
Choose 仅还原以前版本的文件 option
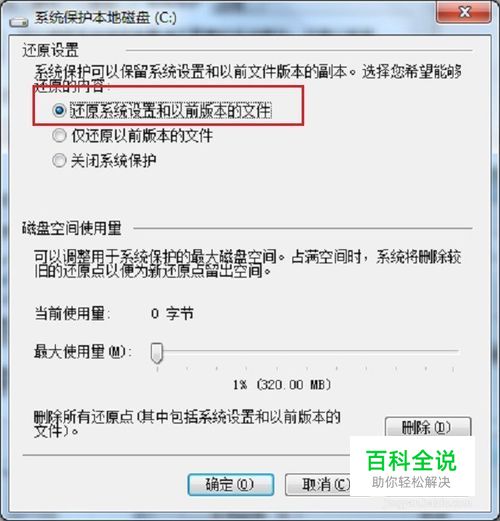click(59, 136)
